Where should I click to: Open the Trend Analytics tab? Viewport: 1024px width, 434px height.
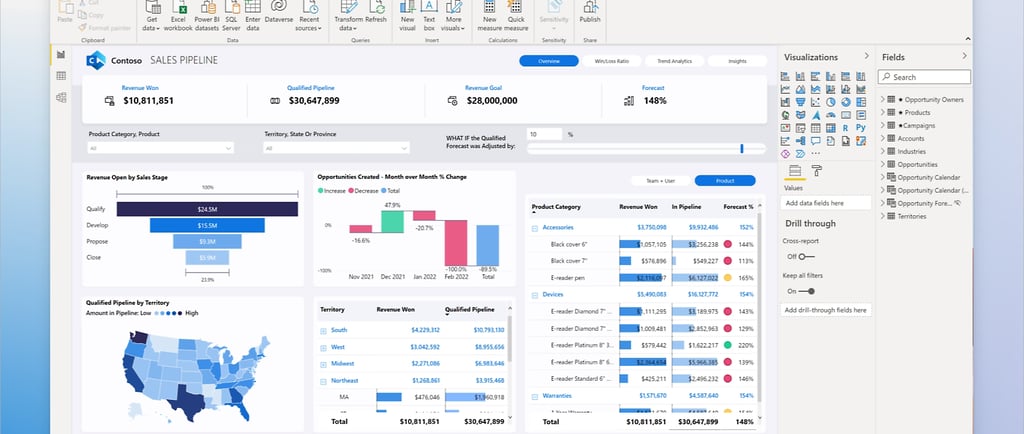[674, 61]
